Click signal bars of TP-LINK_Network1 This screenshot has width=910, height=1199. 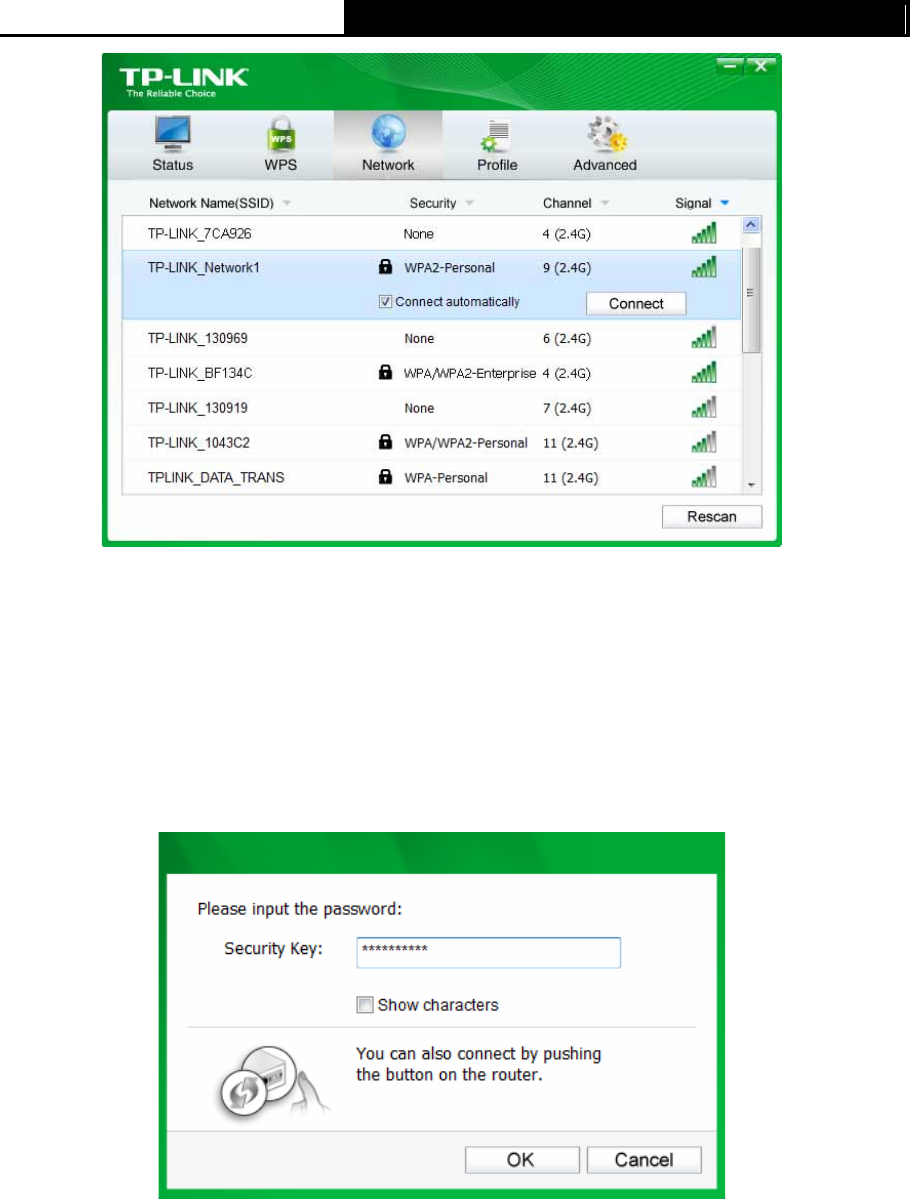click(704, 267)
